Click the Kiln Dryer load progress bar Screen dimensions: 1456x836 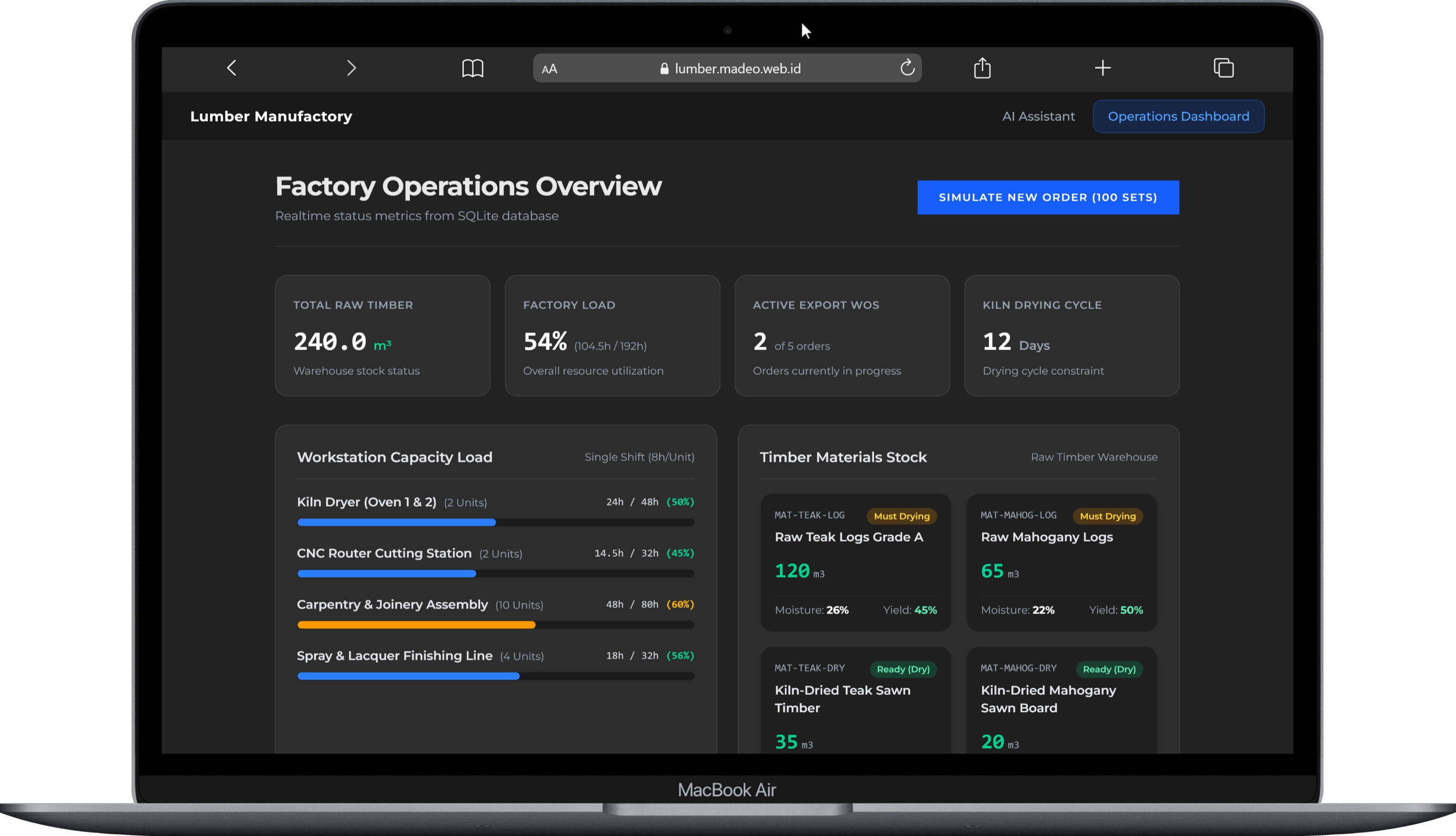click(x=495, y=523)
